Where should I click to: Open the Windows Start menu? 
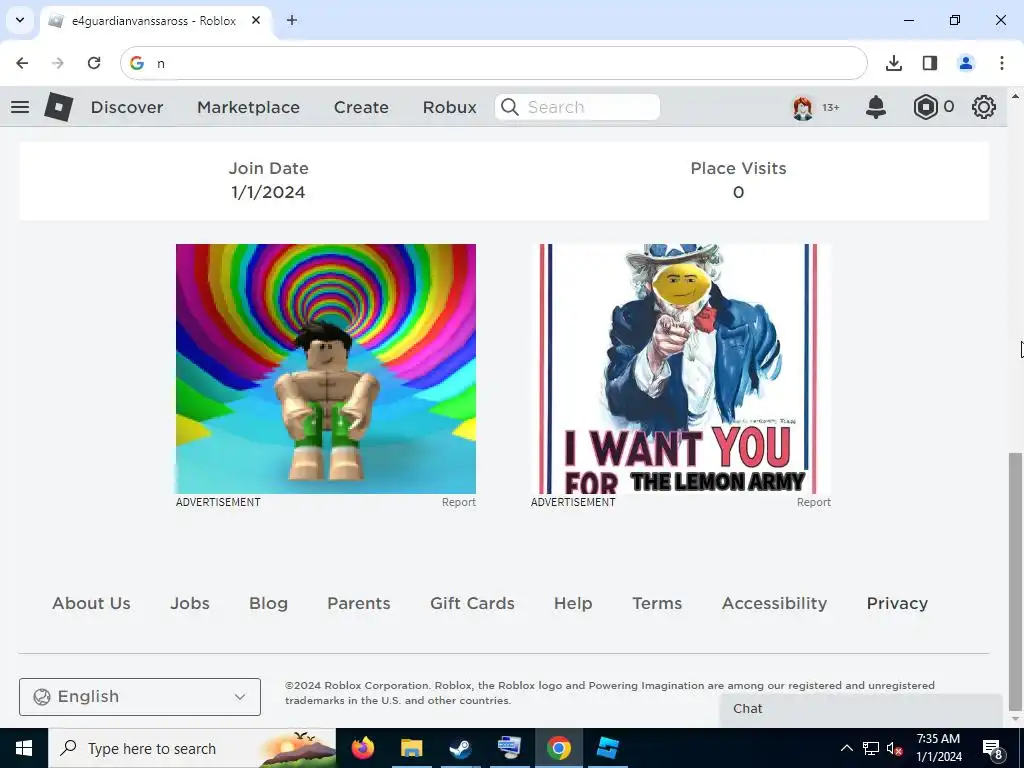(24, 748)
